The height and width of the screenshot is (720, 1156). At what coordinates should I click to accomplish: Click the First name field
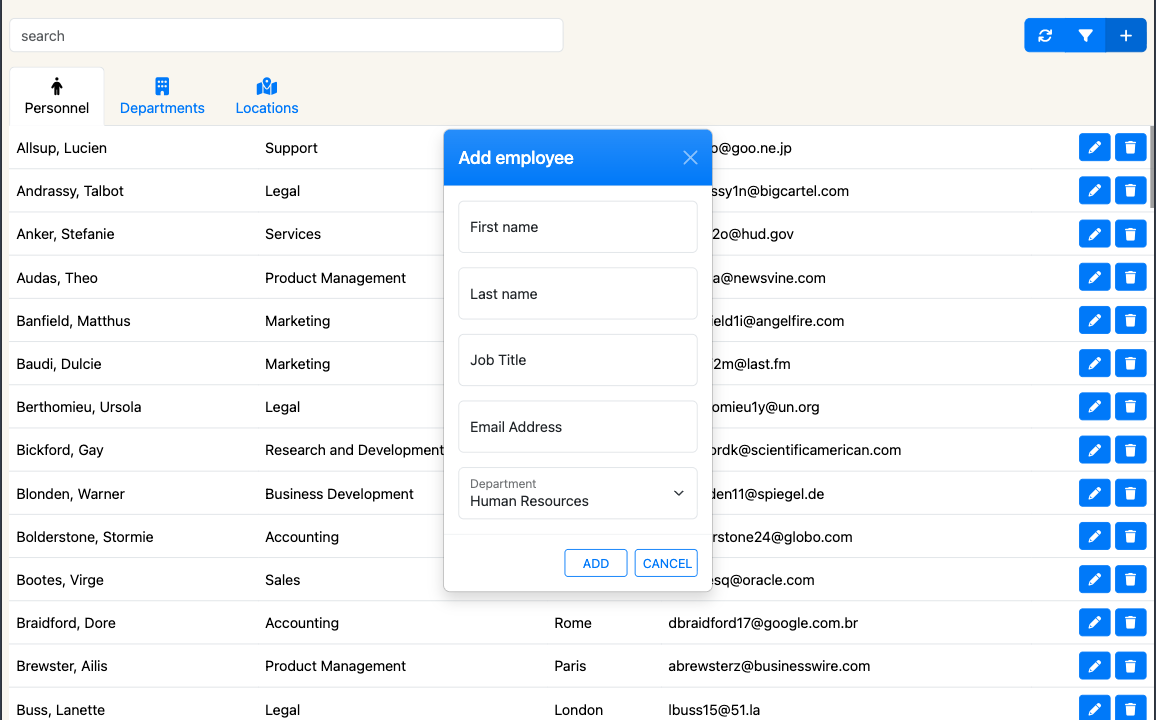click(x=578, y=227)
